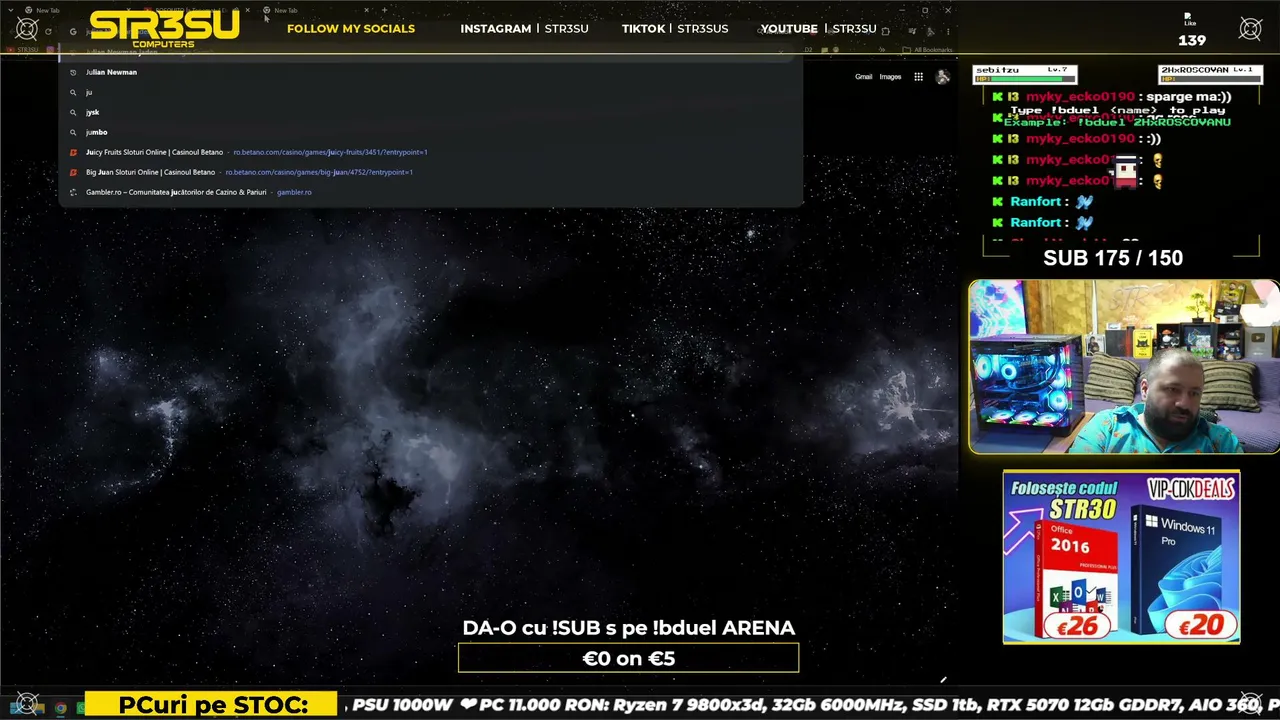1280x720 pixels.
Task: Open the Extensions puzzle icon
Action: [885, 31]
